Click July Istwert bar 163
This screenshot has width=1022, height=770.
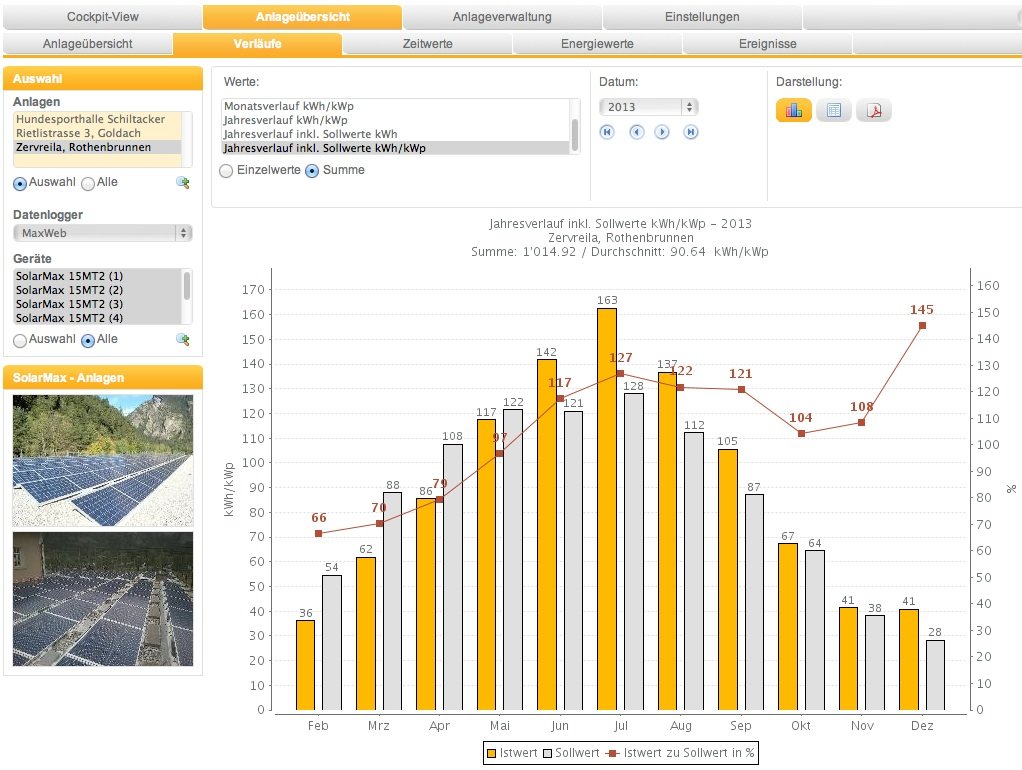(607, 509)
